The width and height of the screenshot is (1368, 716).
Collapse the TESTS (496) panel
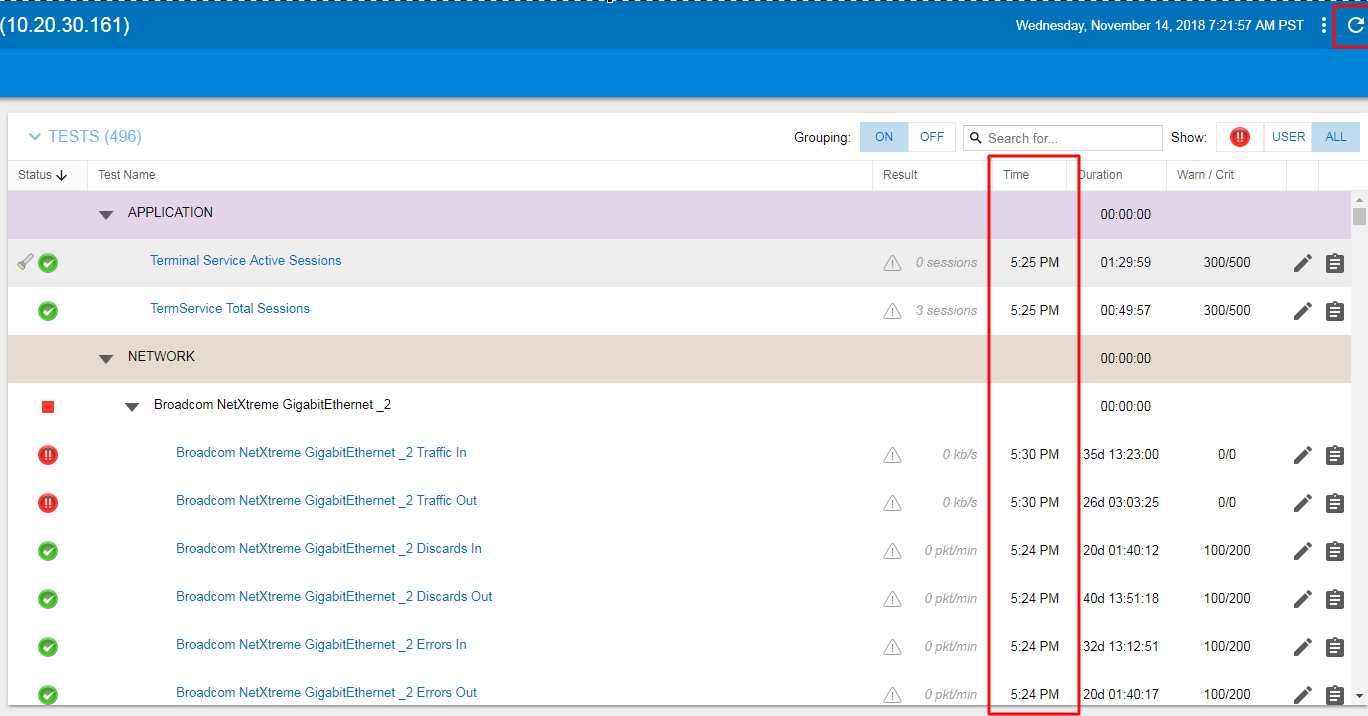click(x=35, y=137)
